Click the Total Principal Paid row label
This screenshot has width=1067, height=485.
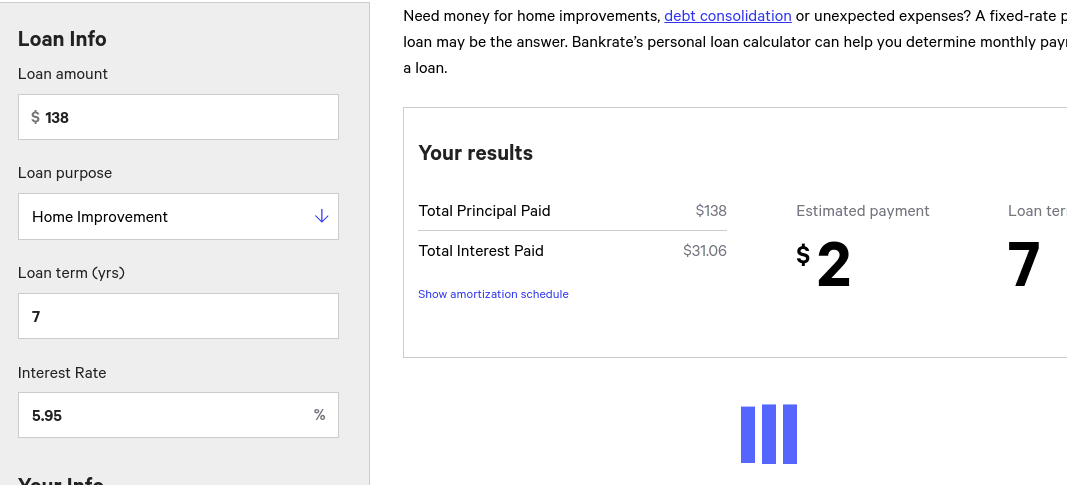coord(485,211)
